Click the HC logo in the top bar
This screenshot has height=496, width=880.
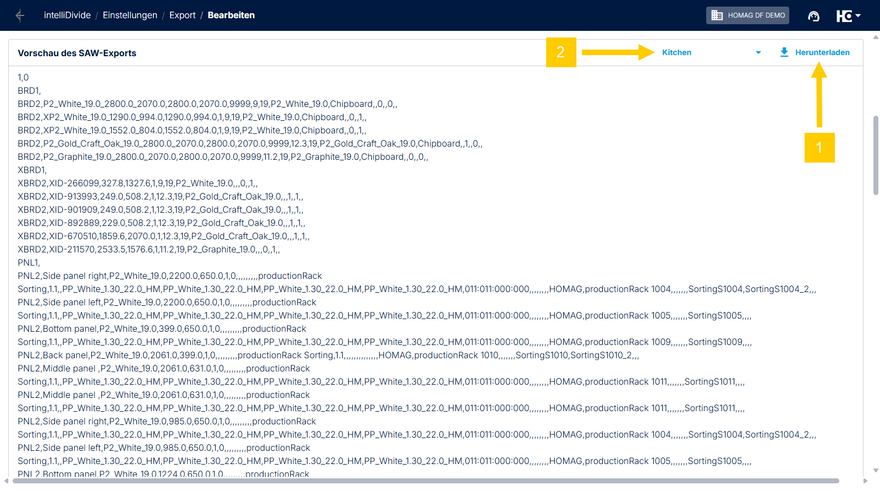[x=843, y=16]
